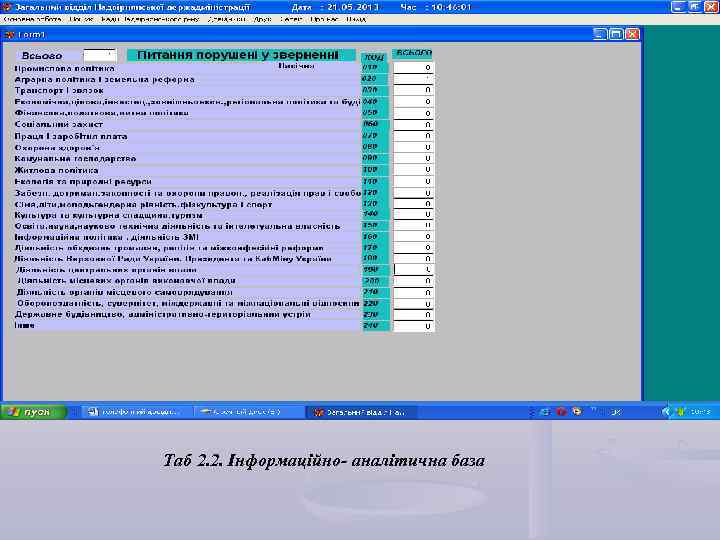
Task: Click count field for code 120 row
Action: coord(413,193)
